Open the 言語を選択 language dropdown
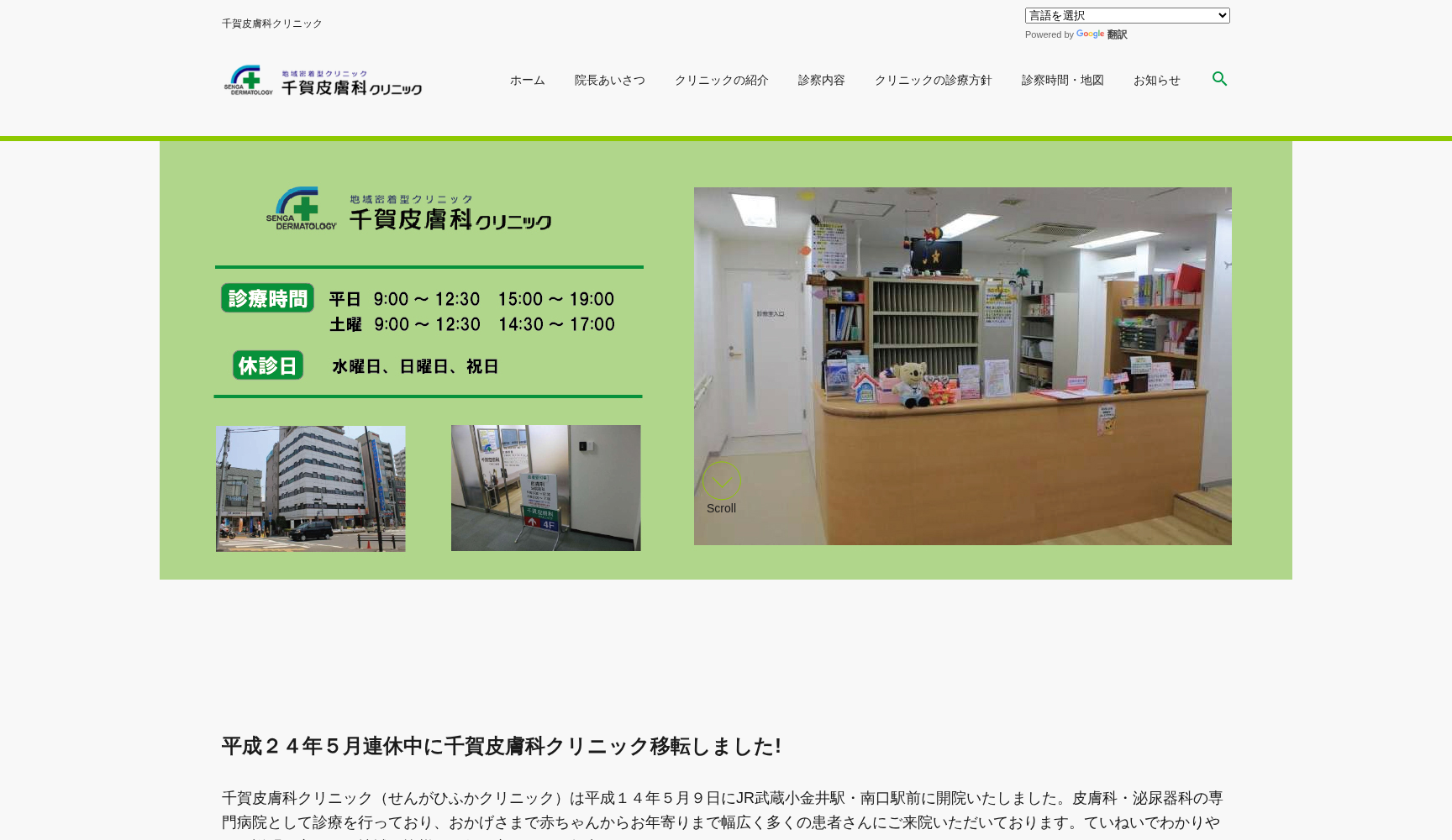Image resolution: width=1452 pixels, height=840 pixels. point(1126,15)
